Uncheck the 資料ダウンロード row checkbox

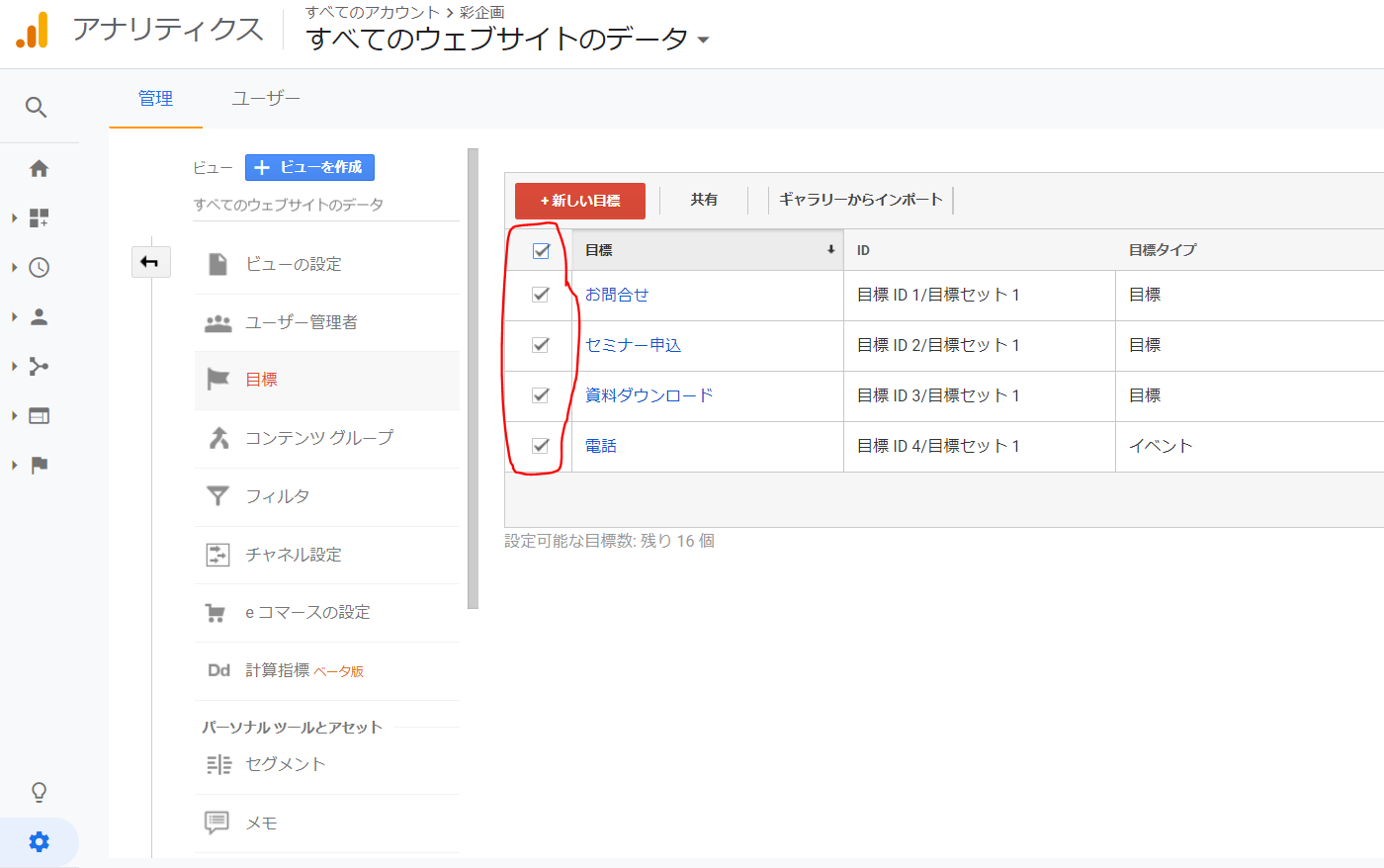541,395
